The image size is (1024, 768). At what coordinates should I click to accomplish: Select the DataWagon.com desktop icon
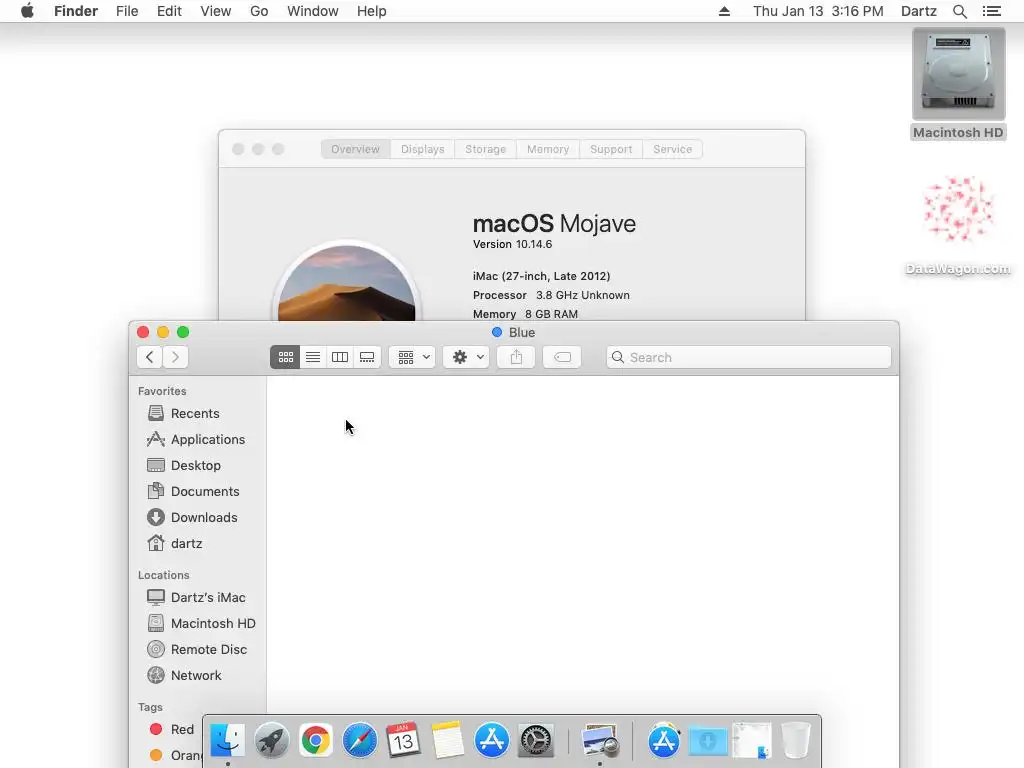(958, 225)
